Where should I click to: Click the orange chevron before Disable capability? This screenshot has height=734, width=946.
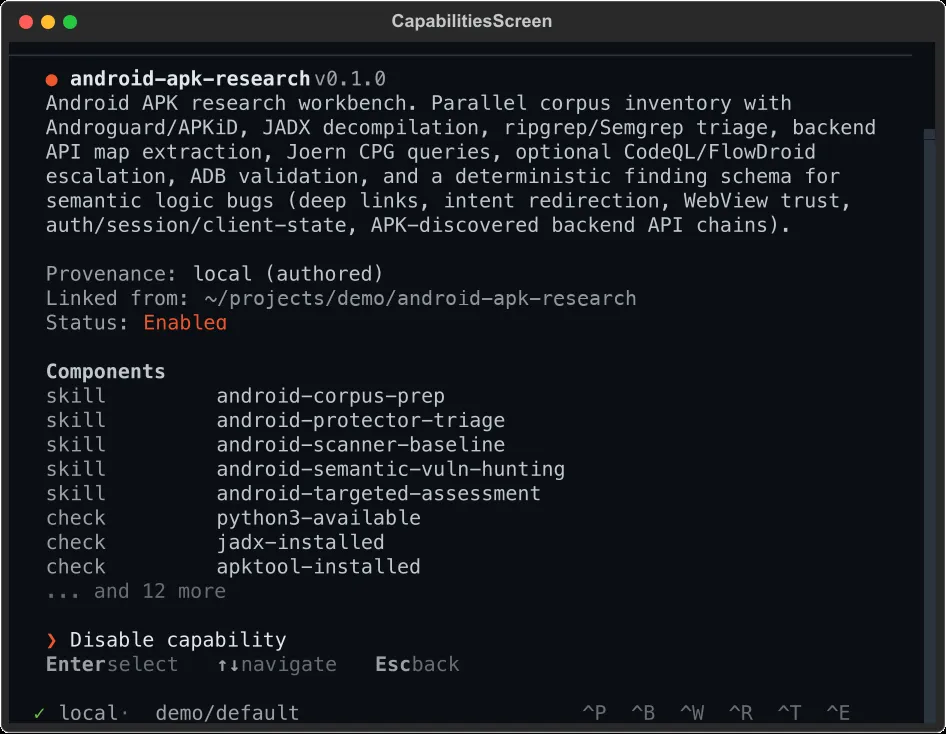click(x=52, y=641)
